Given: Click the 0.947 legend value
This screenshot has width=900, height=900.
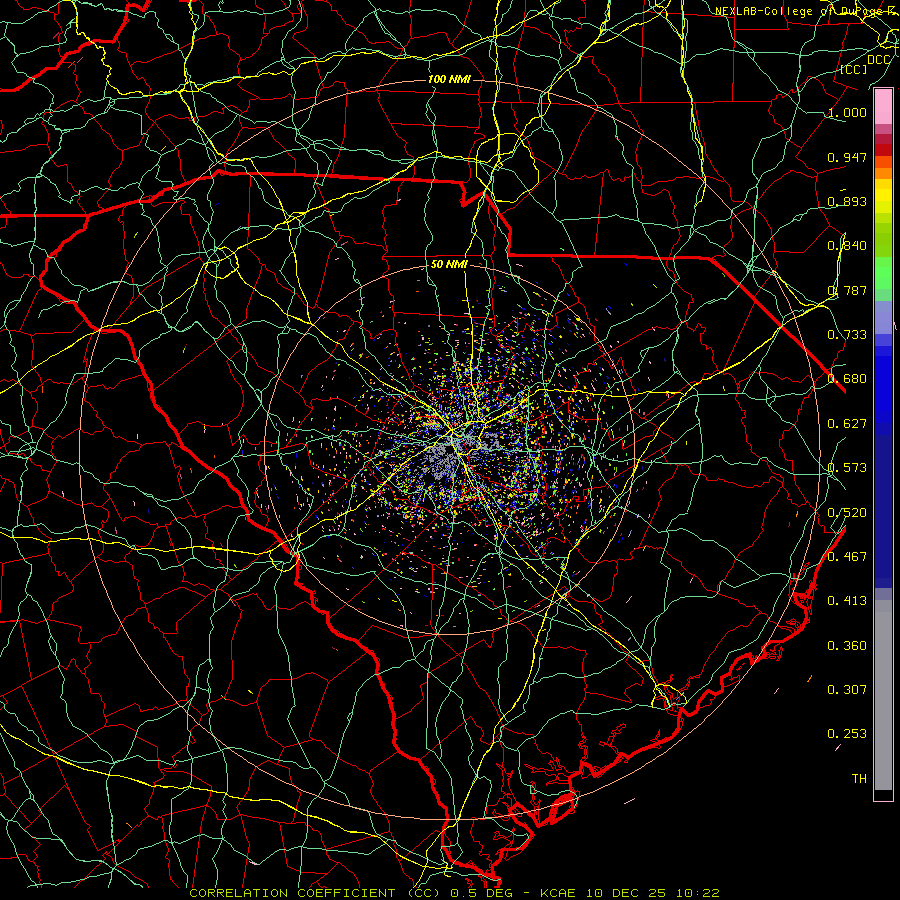Looking at the screenshot, I should coord(847,157).
